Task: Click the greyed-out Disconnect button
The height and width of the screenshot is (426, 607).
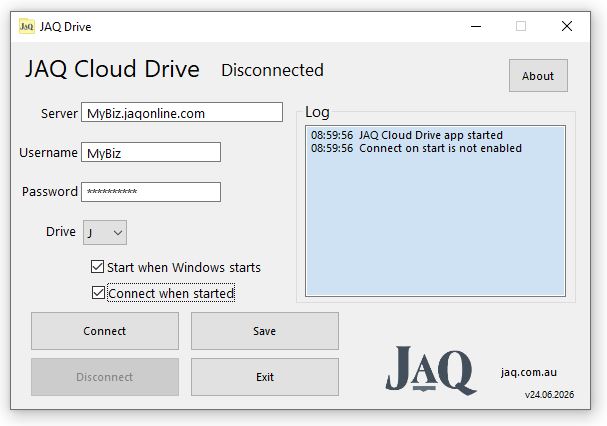Action: coord(105,377)
